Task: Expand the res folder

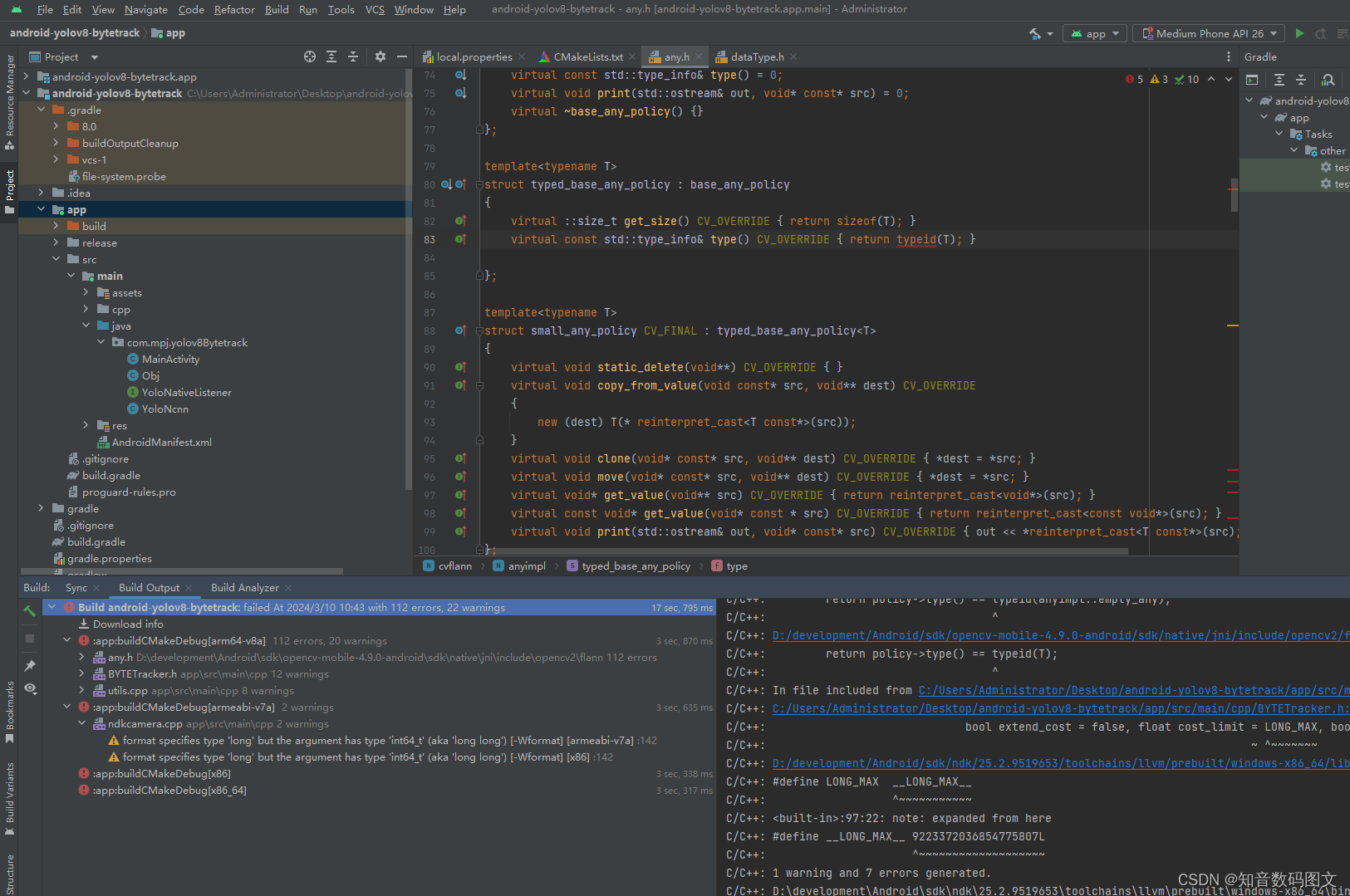Action: (86, 425)
